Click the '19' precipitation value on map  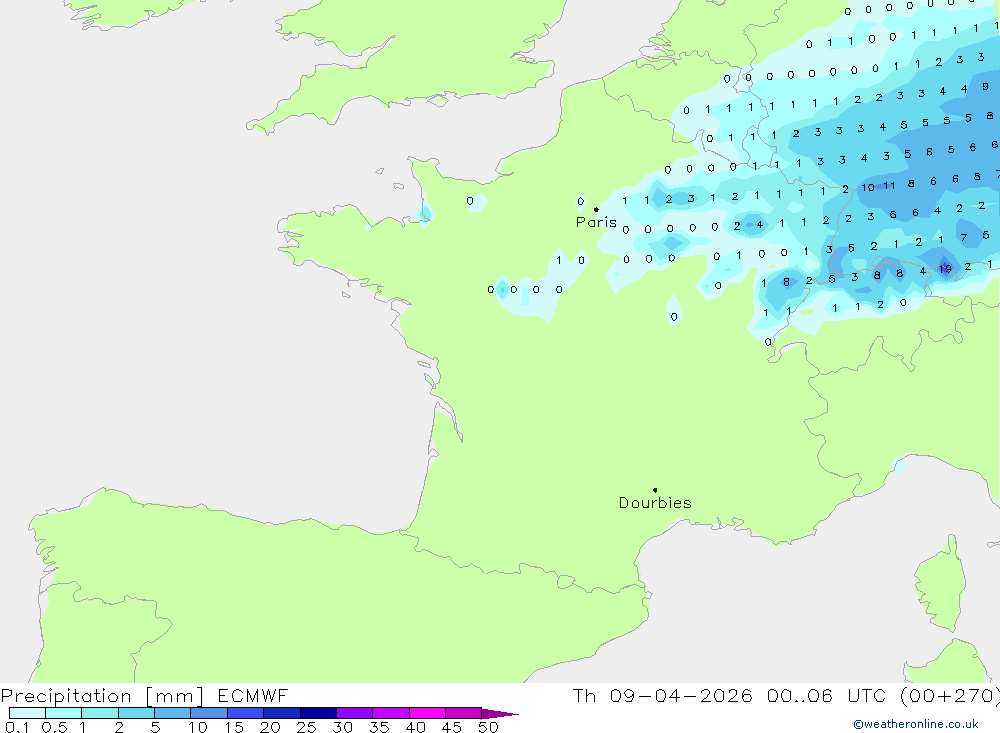(x=945, y=269)
